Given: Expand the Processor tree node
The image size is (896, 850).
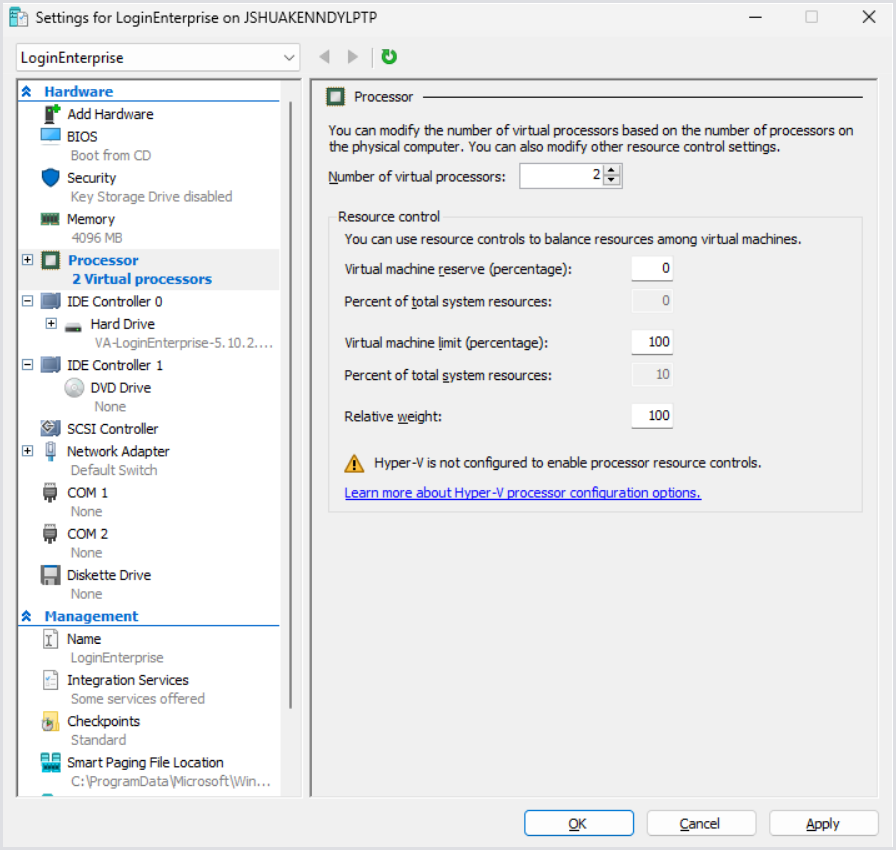Looking at the screenshot, I should pos(26,260).
